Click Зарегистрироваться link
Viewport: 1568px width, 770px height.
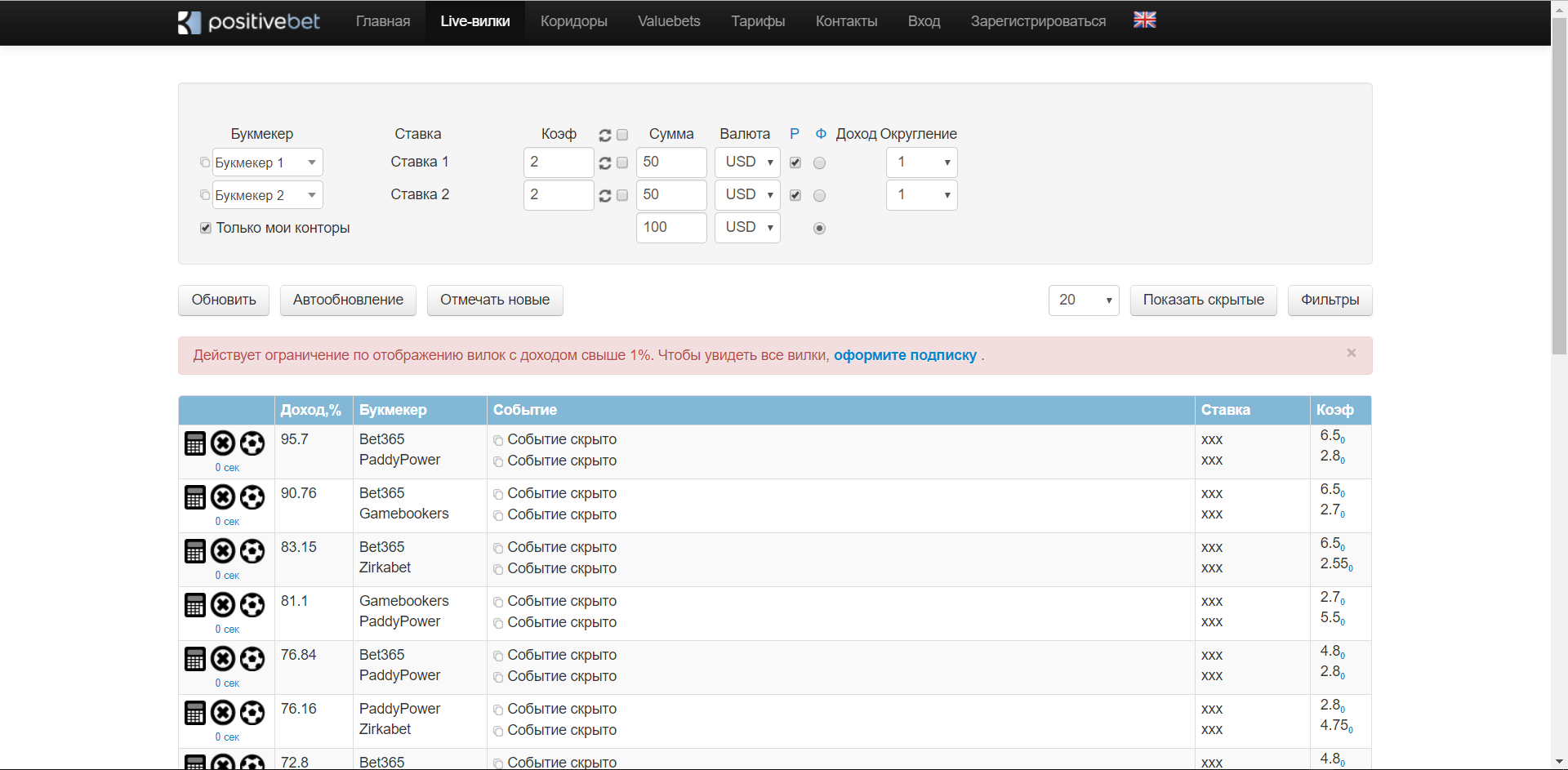click(x=1038, y=21)
